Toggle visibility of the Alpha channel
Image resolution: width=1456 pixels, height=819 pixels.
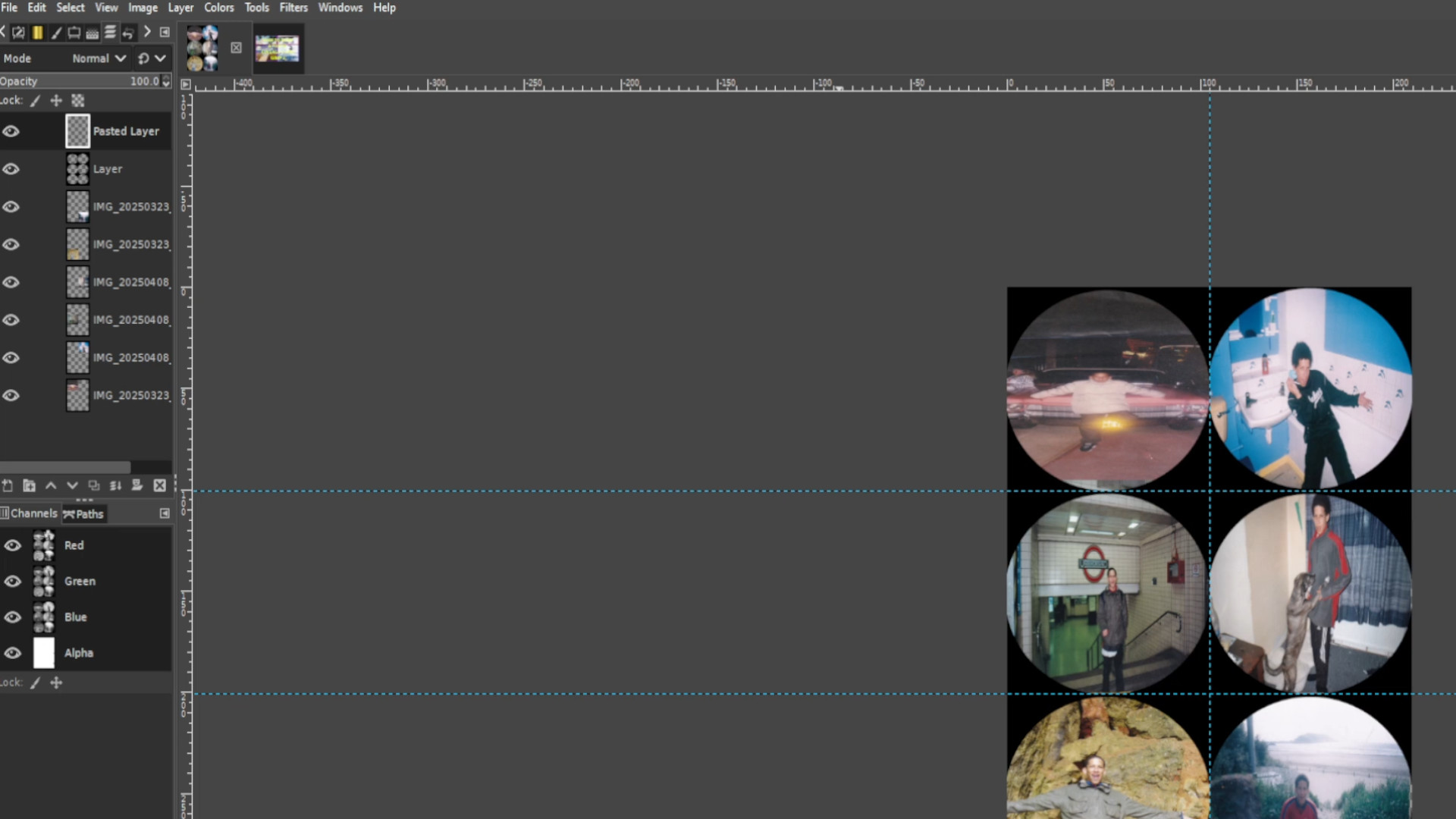pos(12,653)
